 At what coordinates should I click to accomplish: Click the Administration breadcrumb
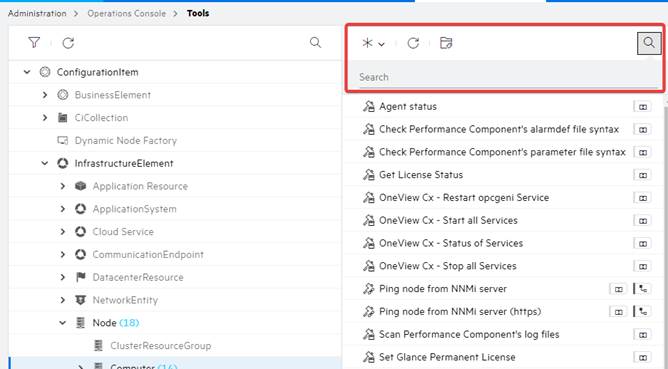coord(37,13)
